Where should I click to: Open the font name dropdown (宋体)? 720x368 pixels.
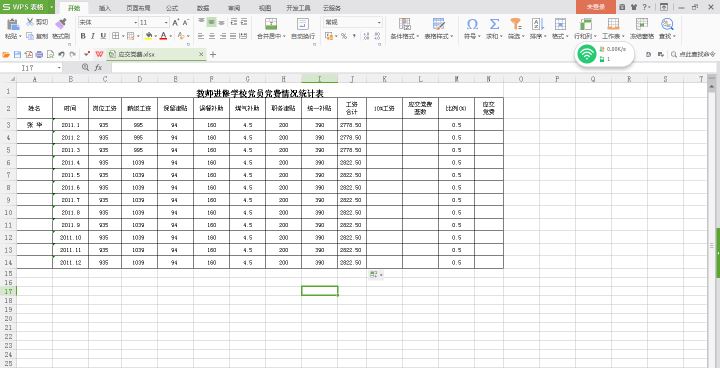pos(136,23)
